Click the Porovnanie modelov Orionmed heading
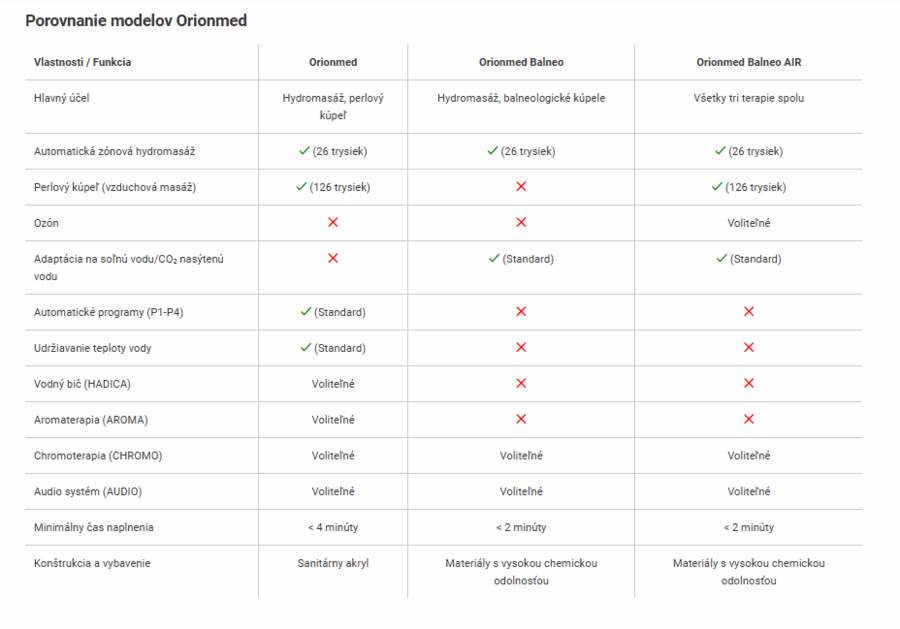 (136, 21)
